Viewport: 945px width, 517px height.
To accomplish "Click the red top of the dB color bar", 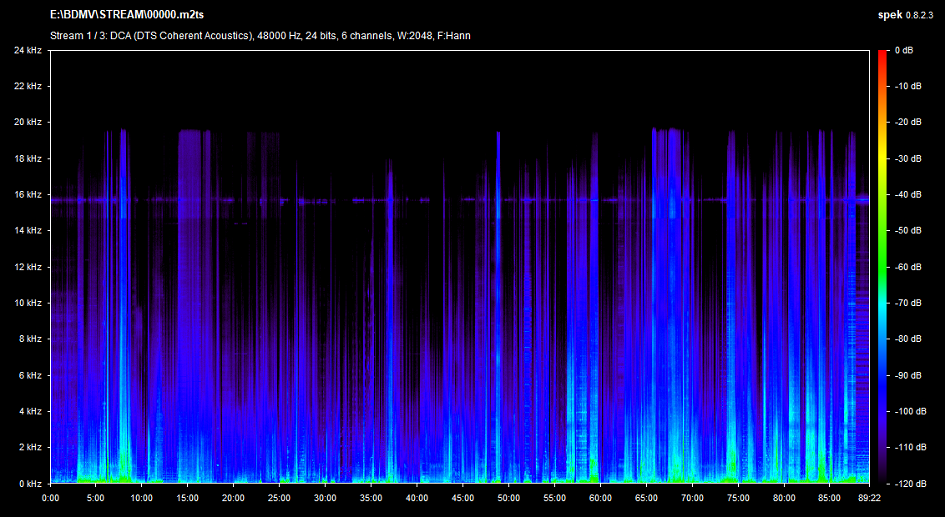I will coord(882,58).
